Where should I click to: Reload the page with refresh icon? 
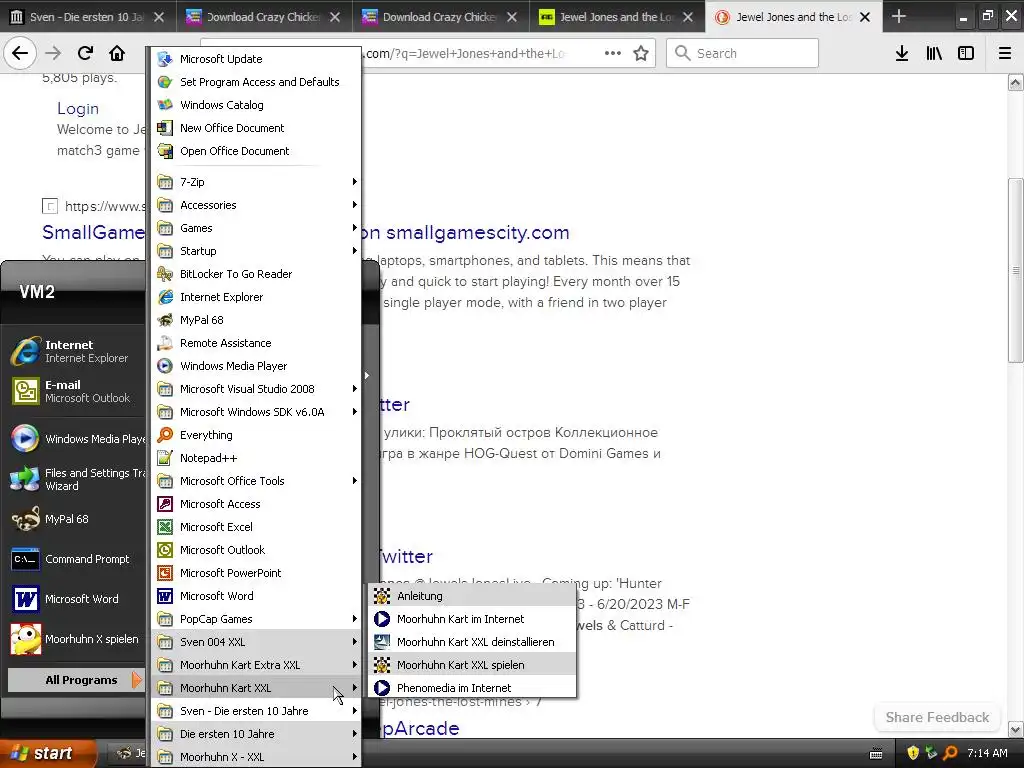(85, 53)
